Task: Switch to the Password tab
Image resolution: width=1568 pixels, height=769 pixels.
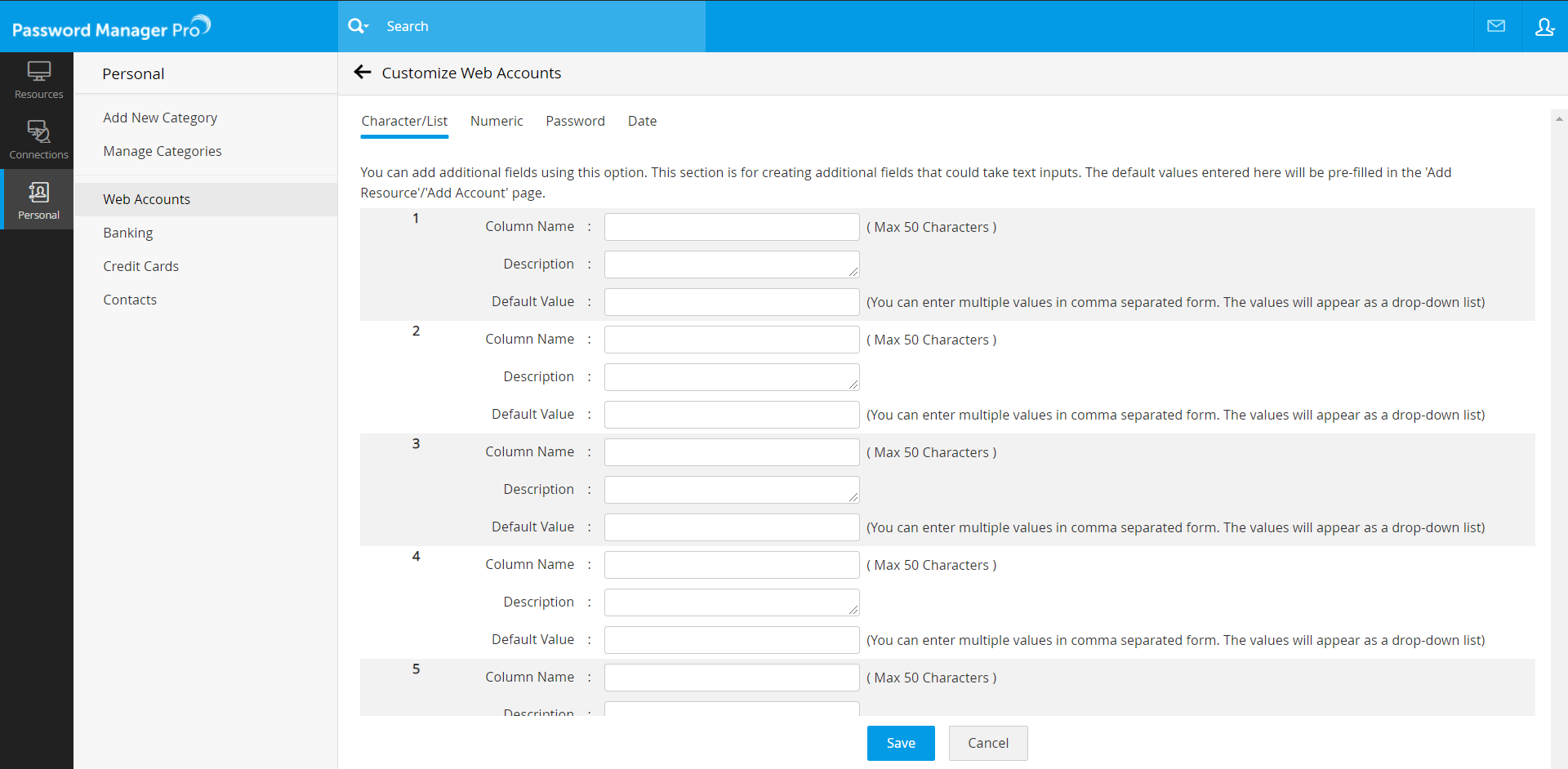Action: point(575,121)
